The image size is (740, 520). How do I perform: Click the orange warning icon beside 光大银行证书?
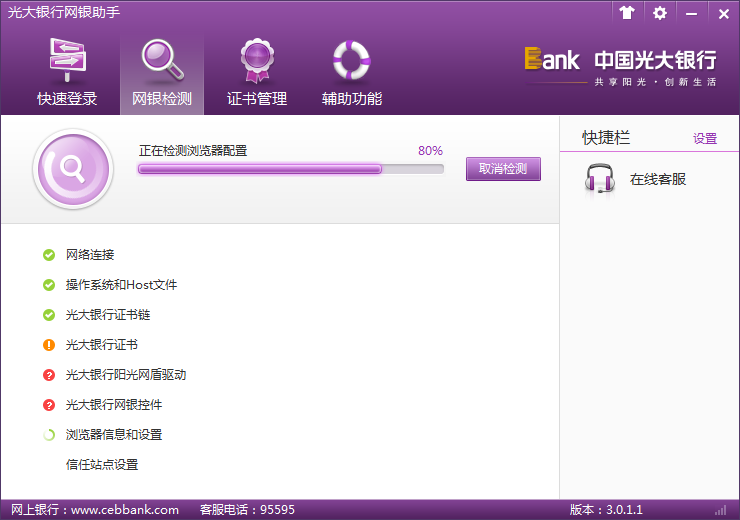click(49, 345)
